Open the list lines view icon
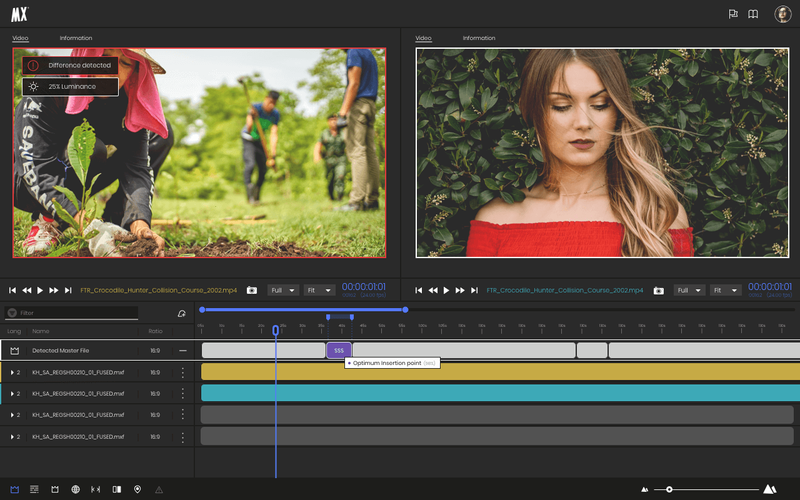The width and height of the screenshot is (800, 500). [x=34, y=489]
